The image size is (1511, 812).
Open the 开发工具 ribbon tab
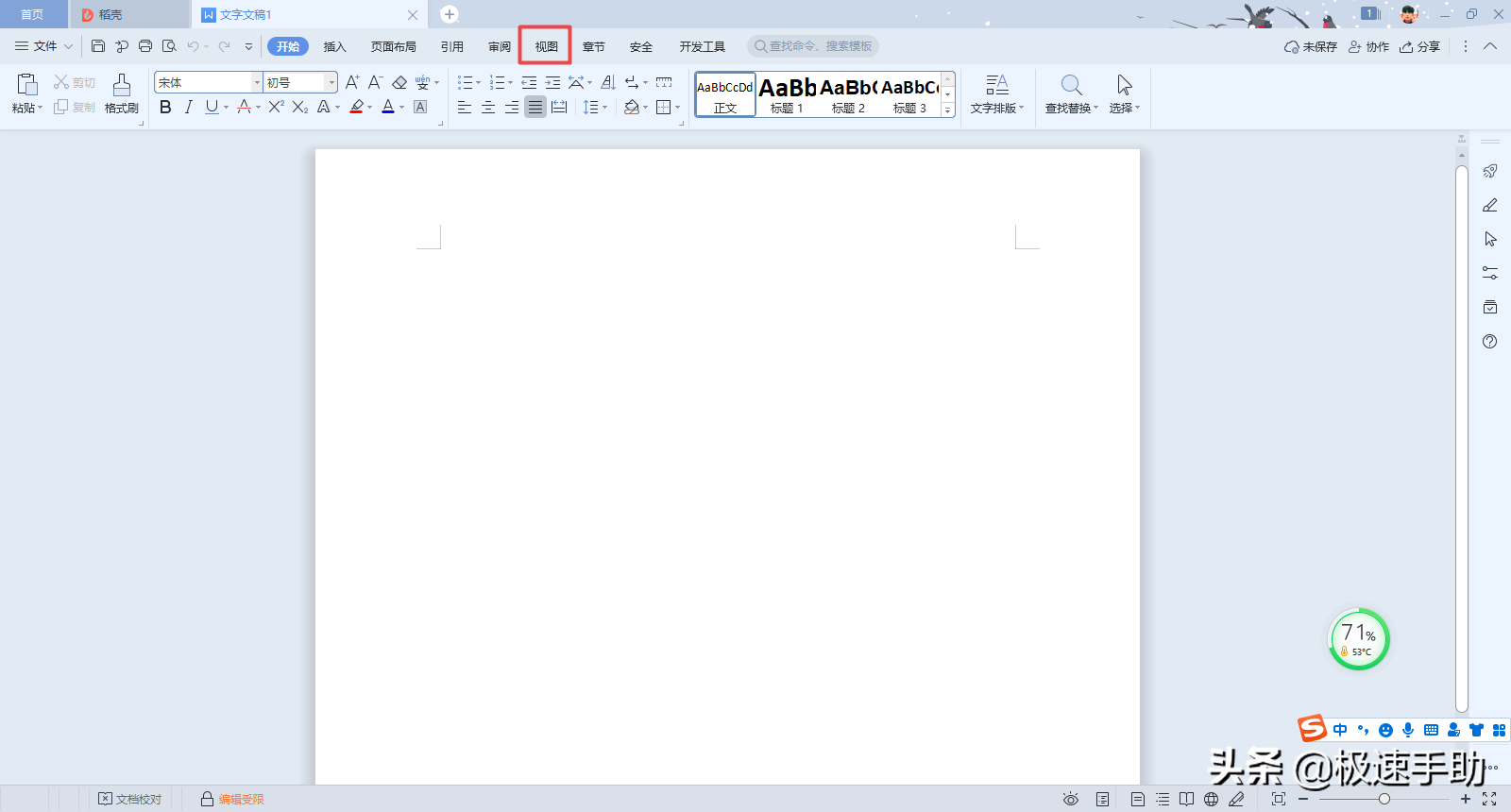[703, 46]
